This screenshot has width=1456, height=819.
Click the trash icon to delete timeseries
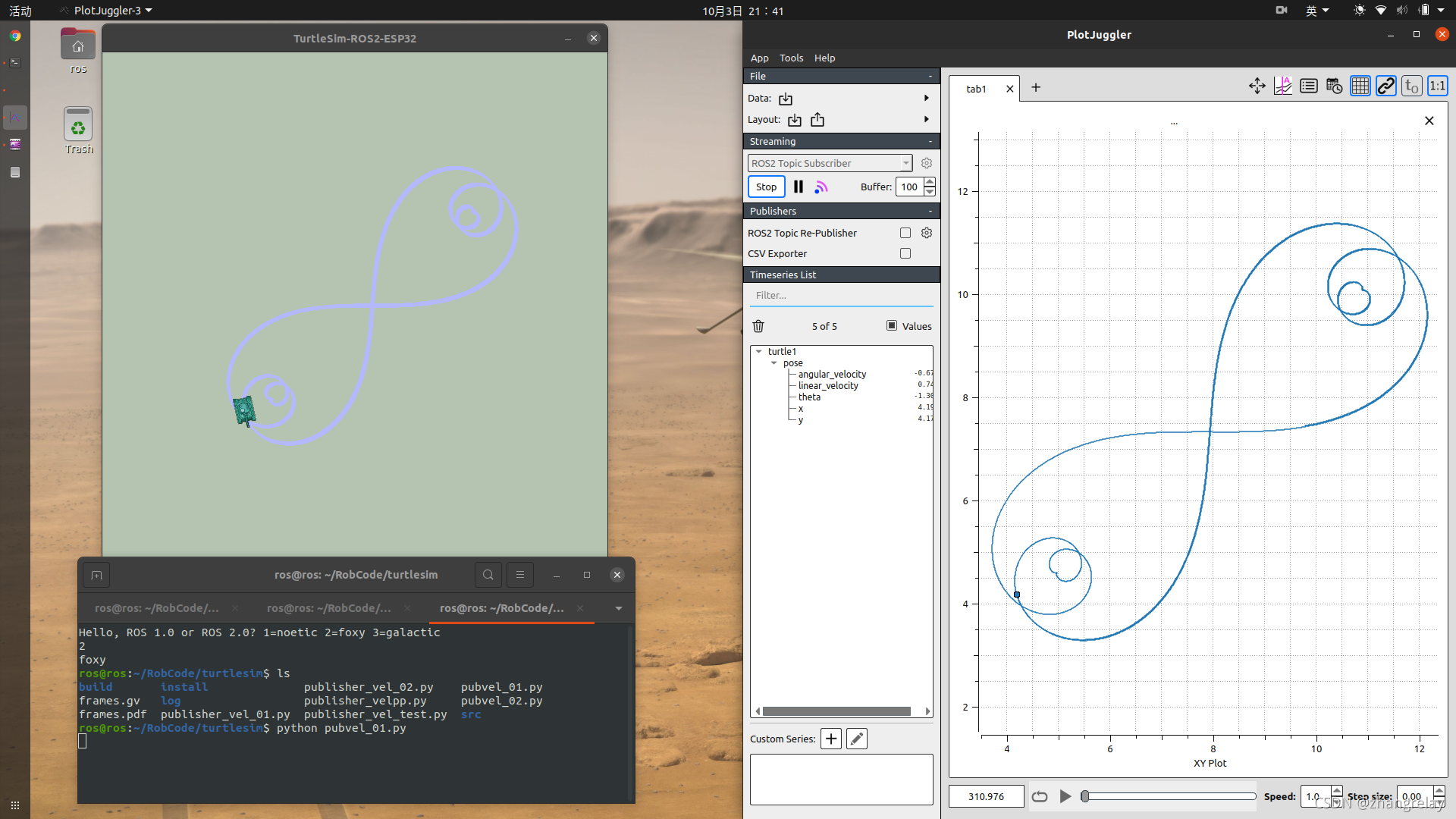coord(758,326)
